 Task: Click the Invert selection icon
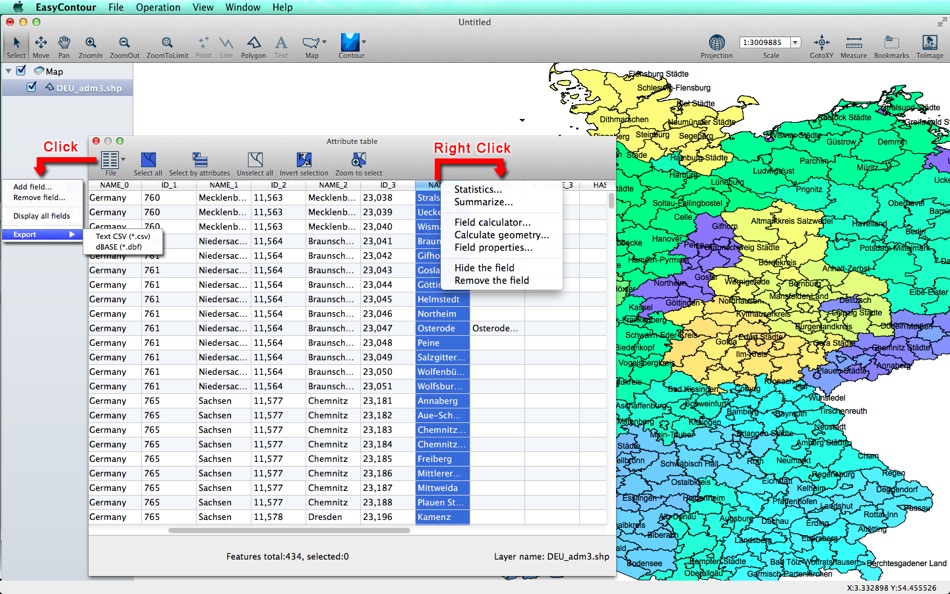tap(304, 164)
